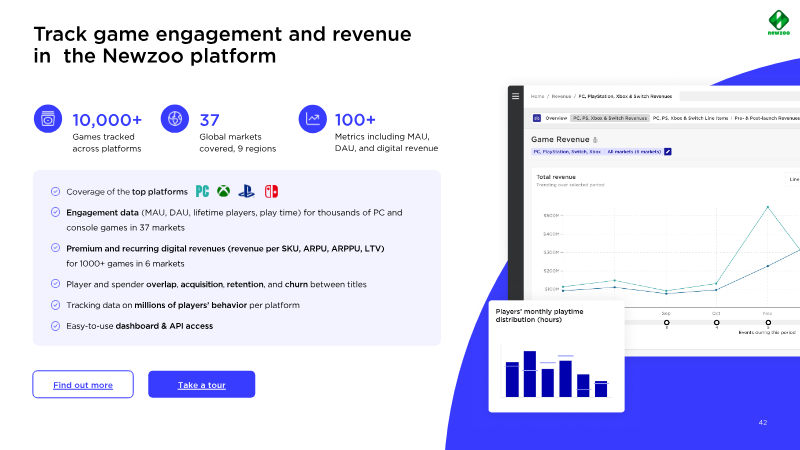
Task: Click checkmark beside Easy-to-use dashboard bullet
Action: click(54, 326)
